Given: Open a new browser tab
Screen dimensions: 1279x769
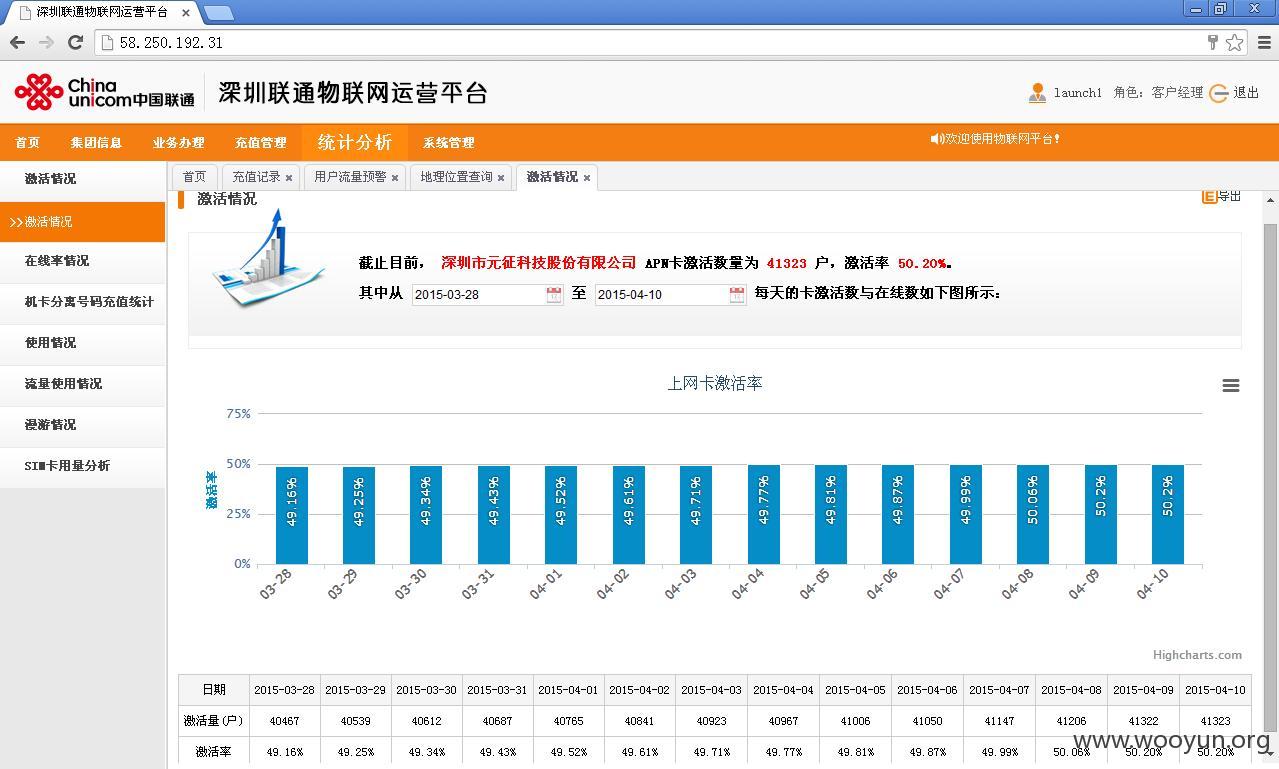Looking at the screenshot, I should 218,13.
